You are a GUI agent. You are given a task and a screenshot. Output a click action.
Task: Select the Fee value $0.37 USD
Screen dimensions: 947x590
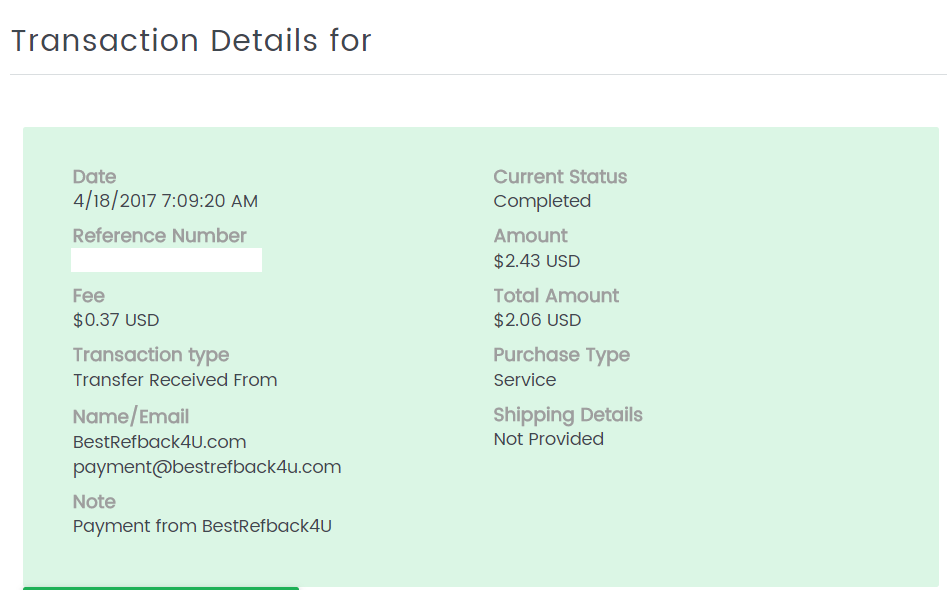(x=116, y=319)
